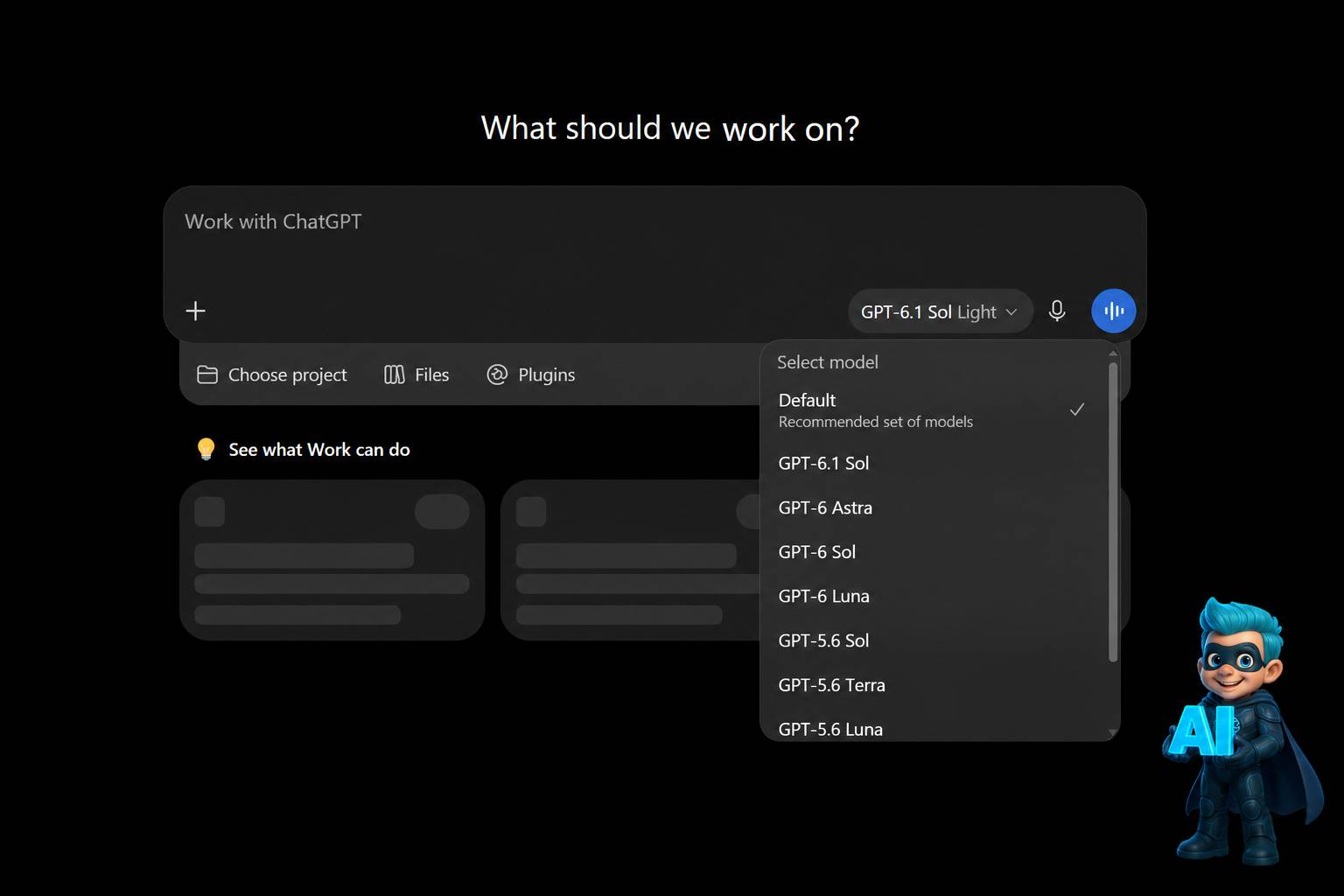This screenshot has width=1344, height=896.
Task: Focus the Work with ChatGPT input box
Action: (x=654, y=236)
